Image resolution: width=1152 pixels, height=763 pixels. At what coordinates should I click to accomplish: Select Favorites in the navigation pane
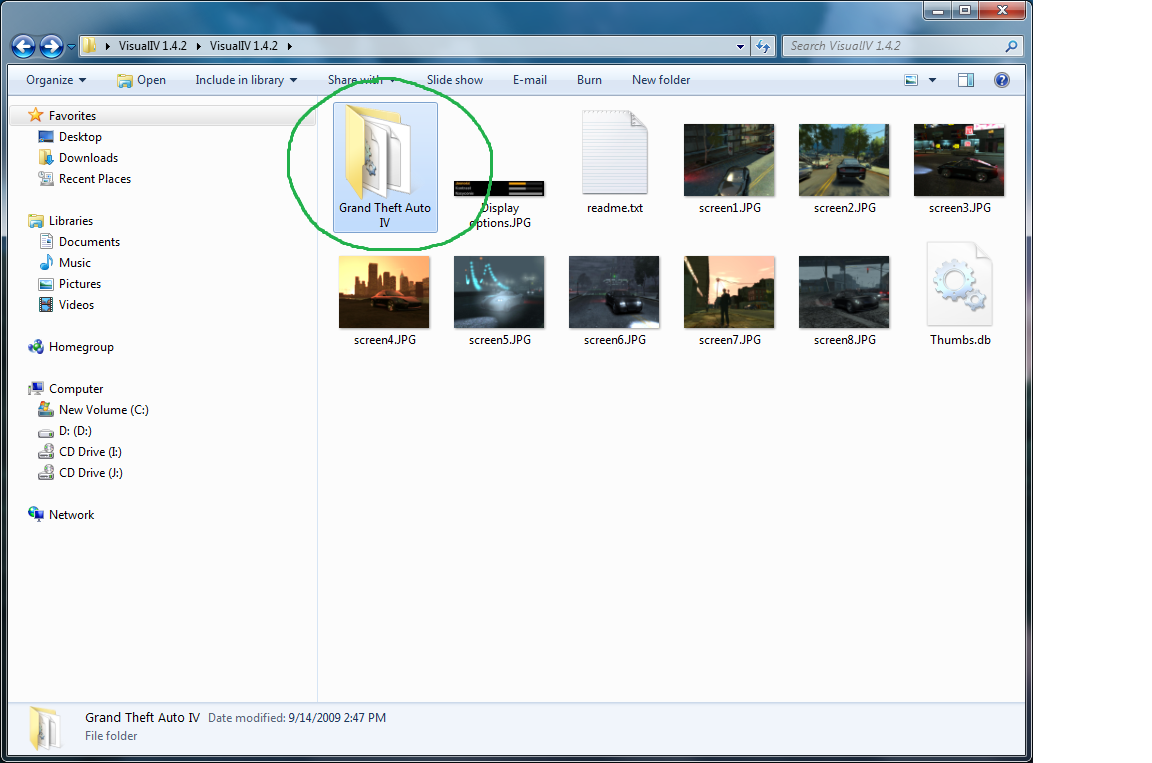72,115
